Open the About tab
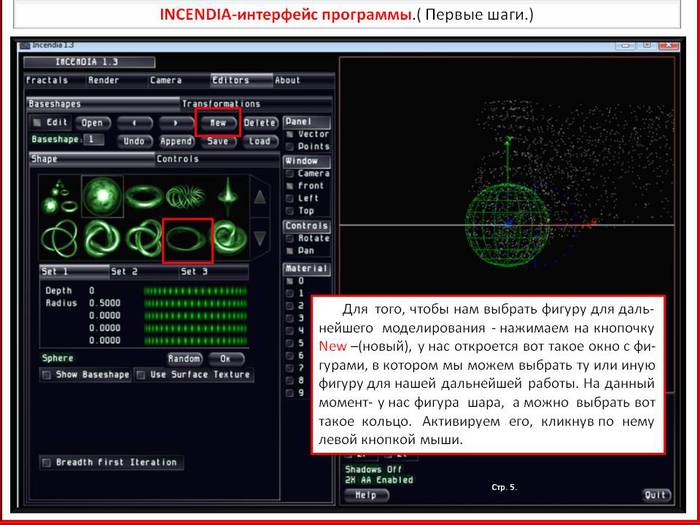700x525 pixels. [303, 80]
